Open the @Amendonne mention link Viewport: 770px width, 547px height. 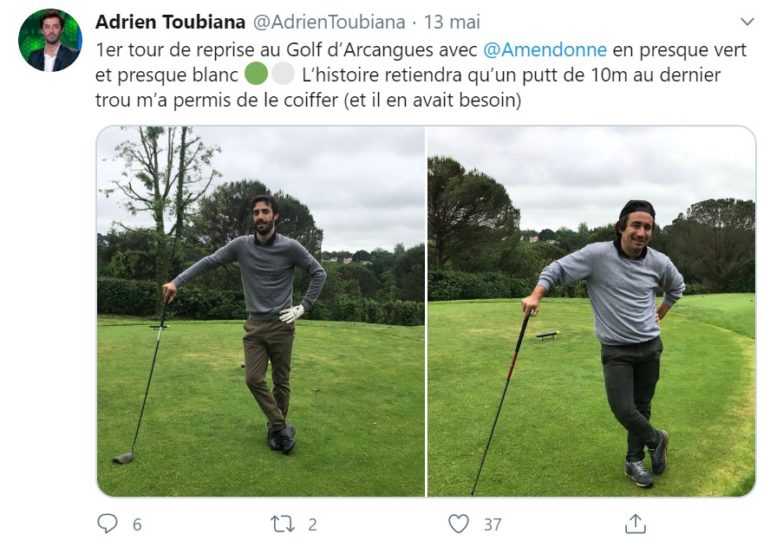coord(545,50)
